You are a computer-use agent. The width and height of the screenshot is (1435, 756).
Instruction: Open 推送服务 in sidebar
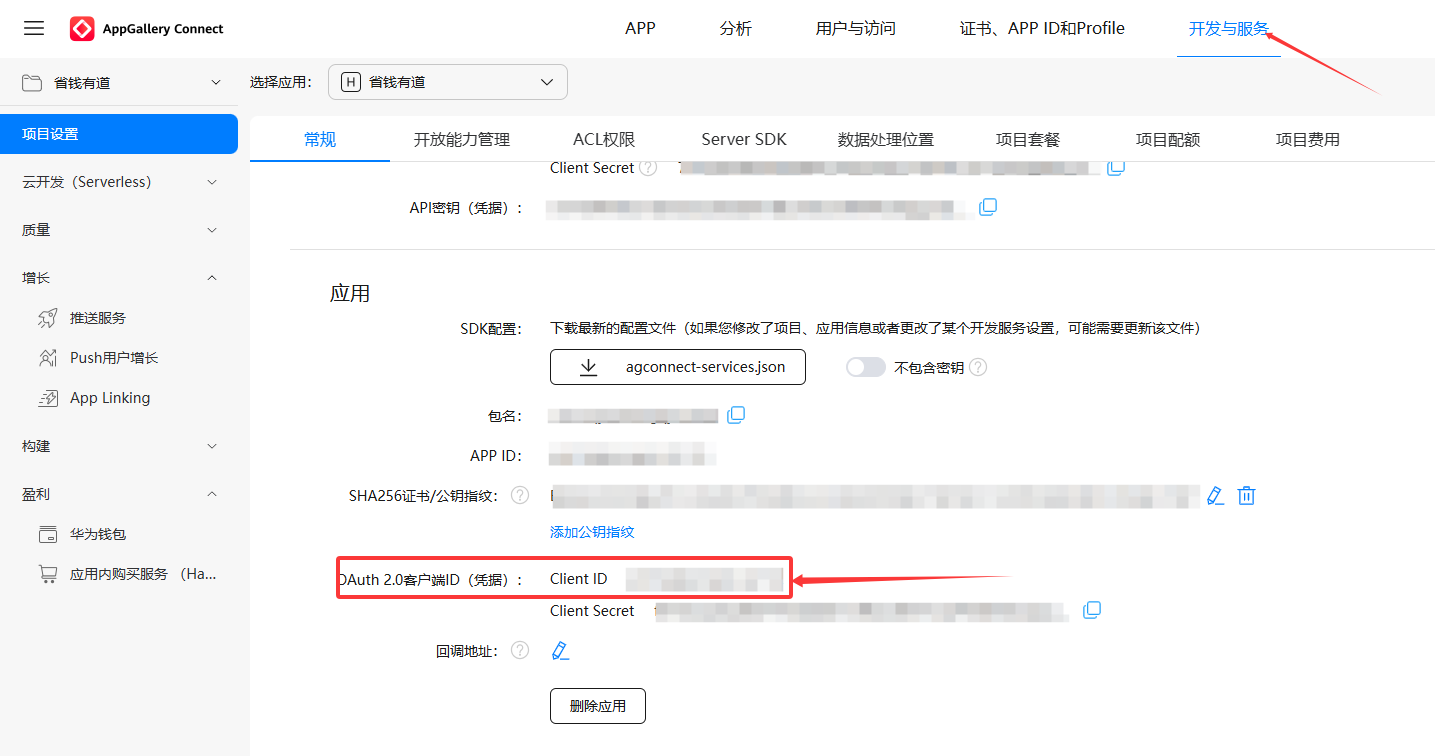click(98, 318)
